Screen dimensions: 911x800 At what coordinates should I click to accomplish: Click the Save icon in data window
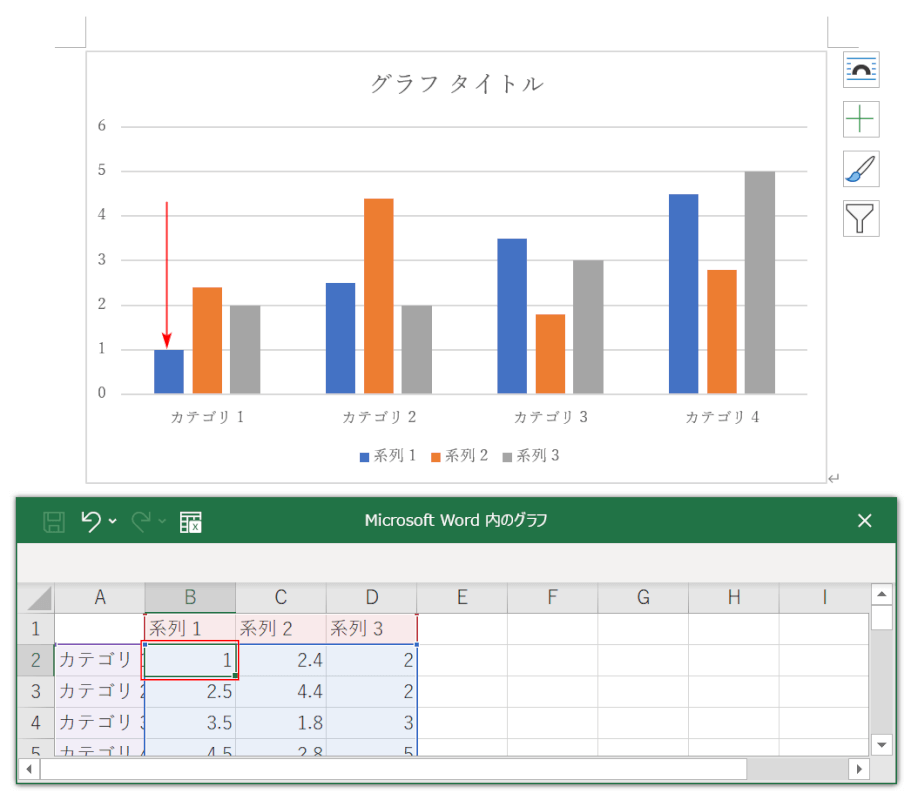pos(54,521)
